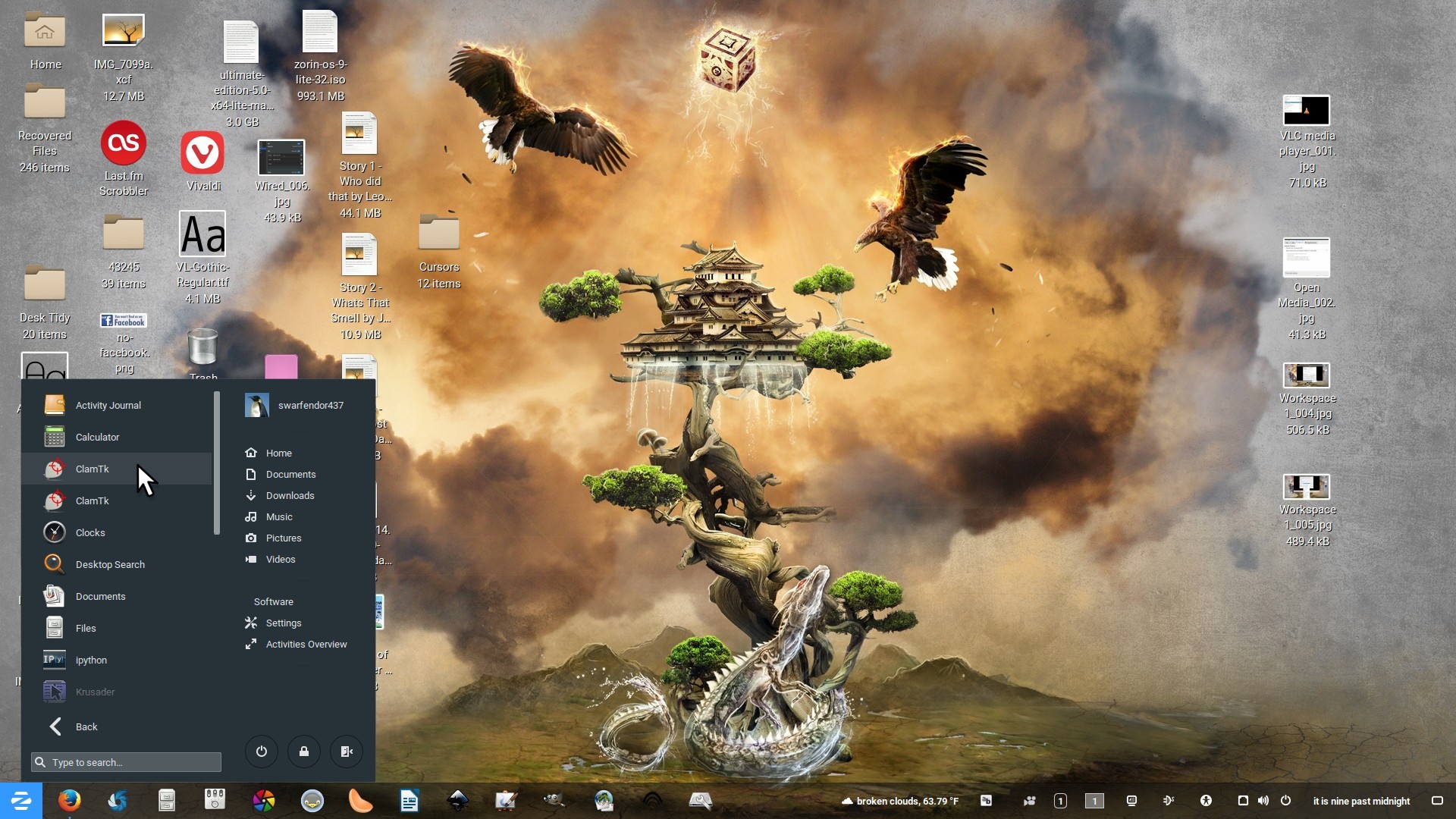Click the lock screen button in menu

coord(303,752)
